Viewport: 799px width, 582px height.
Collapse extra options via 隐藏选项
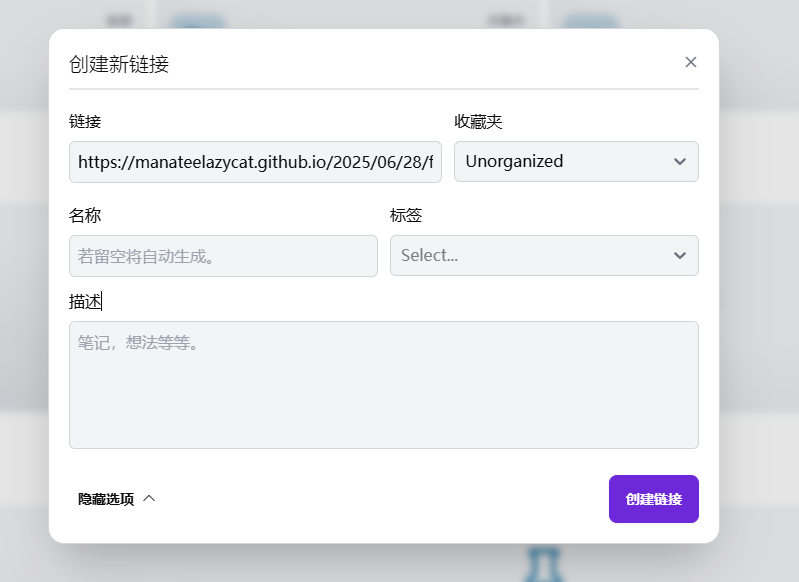coord(116,499)
